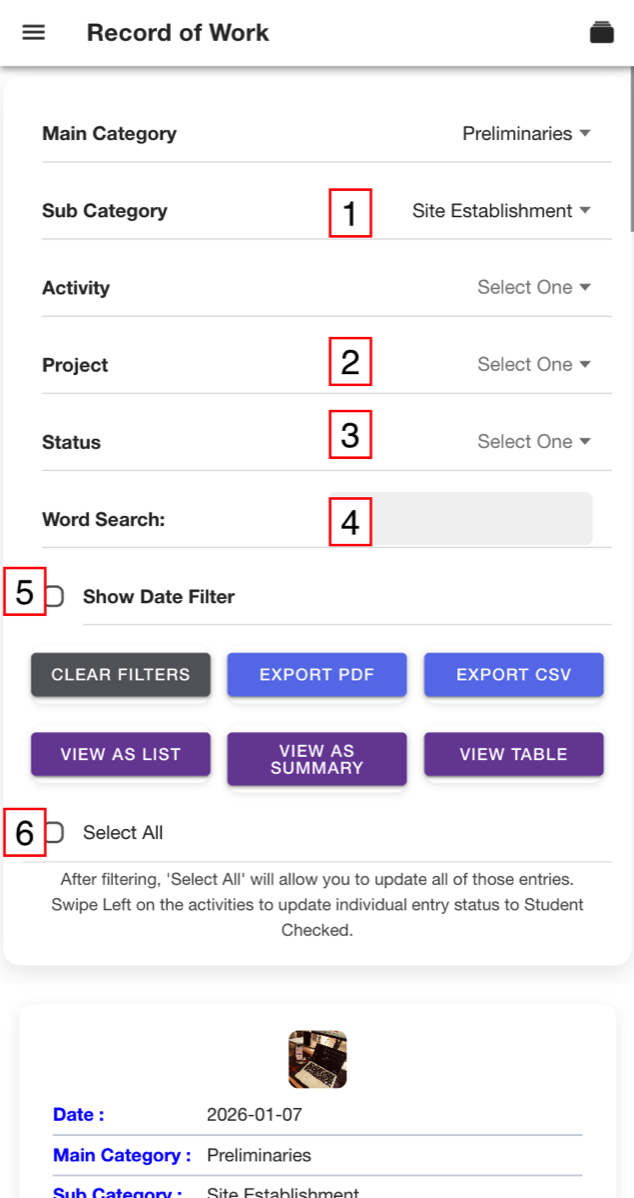
Task: Click the Record of Work title
Action: [178, 33]
